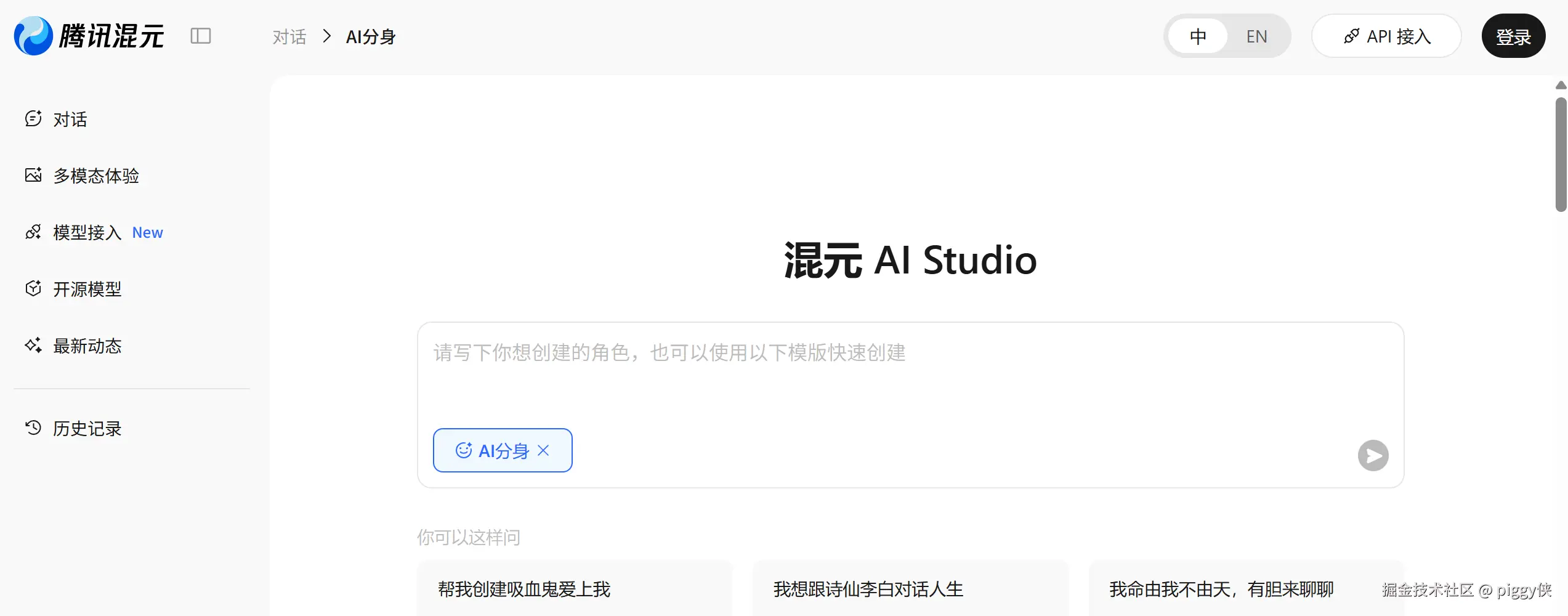Remove the AI分身 tag with its X
Screen dimensions: 1568x616
click(x=543, y=450)
